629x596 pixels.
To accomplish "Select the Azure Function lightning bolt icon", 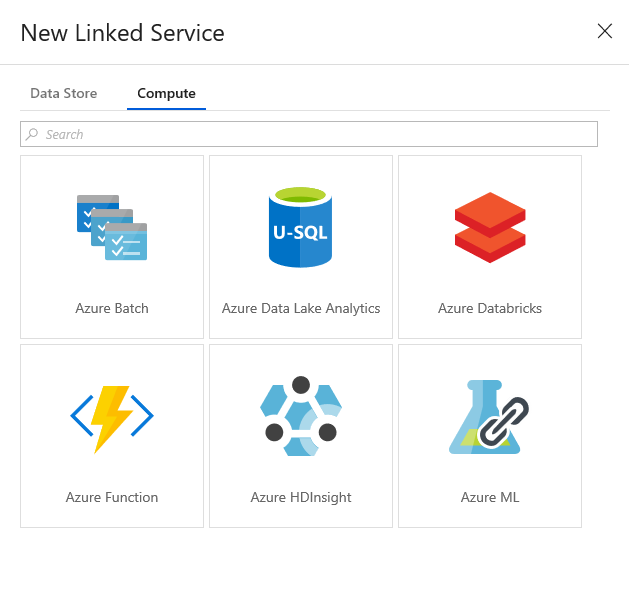I will pyautogui.click(x=112, y=419).
